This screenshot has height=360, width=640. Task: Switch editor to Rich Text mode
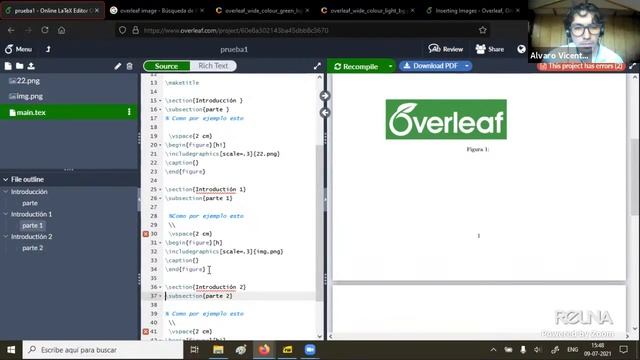click(213, 66)
